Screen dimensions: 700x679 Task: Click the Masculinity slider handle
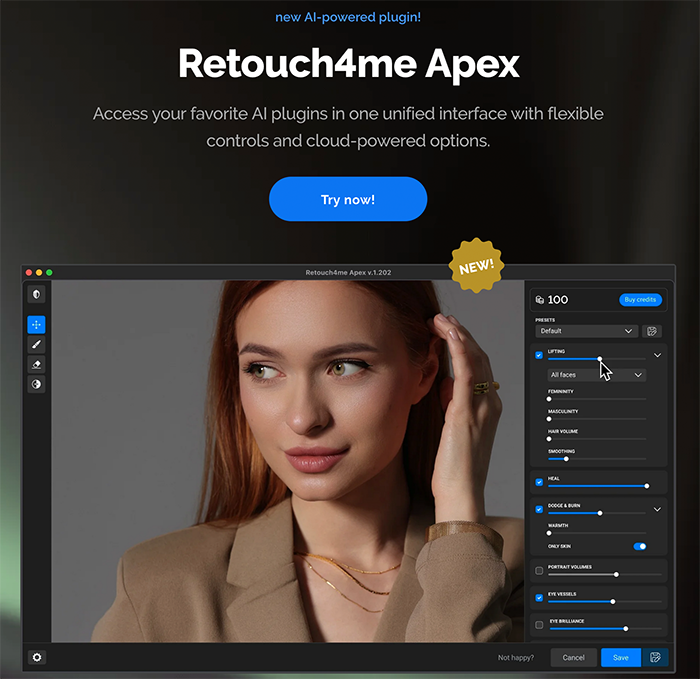[549, 419]
